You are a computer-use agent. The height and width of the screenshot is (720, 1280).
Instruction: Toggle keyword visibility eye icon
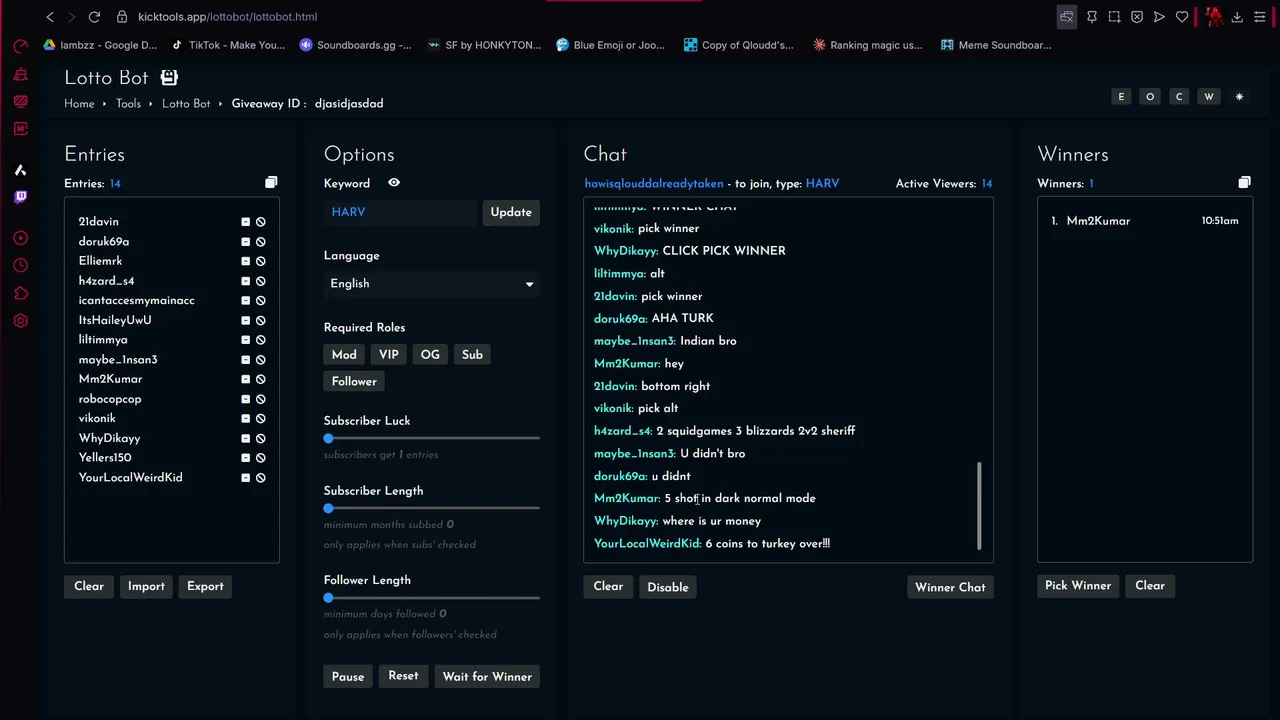tap(394, 183)
